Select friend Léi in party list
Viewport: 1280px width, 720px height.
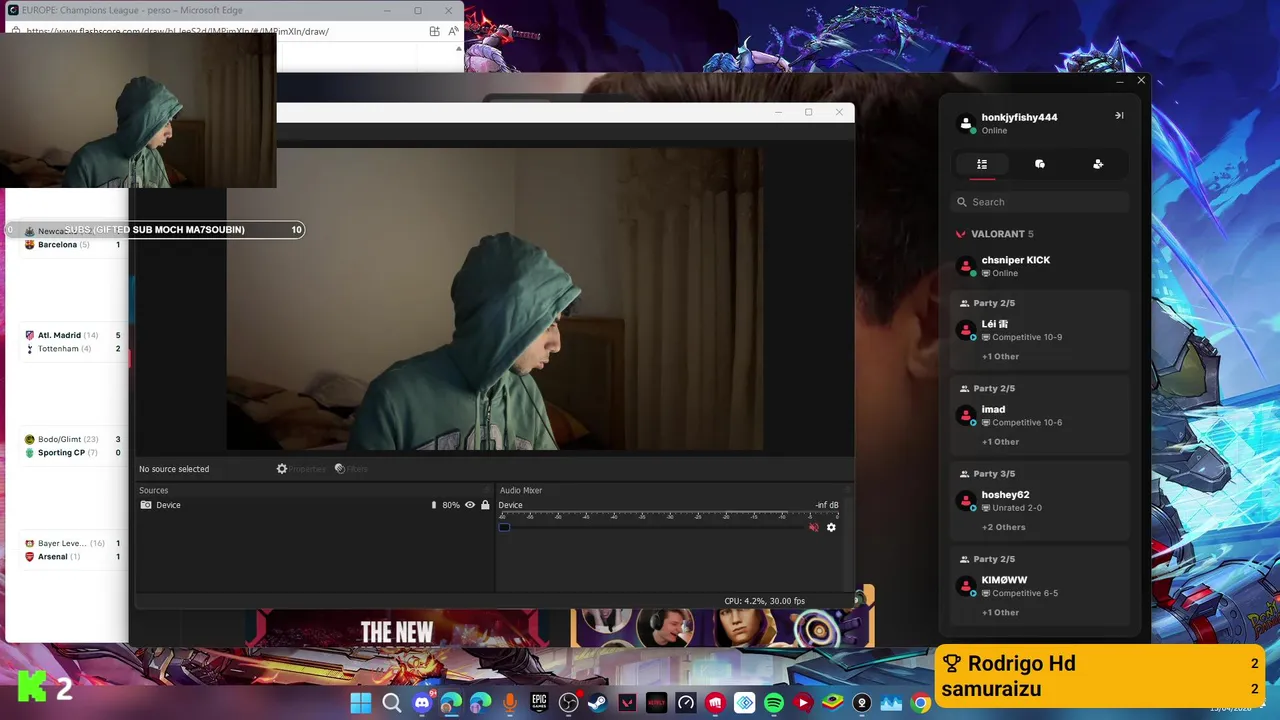pos(1040,330)
